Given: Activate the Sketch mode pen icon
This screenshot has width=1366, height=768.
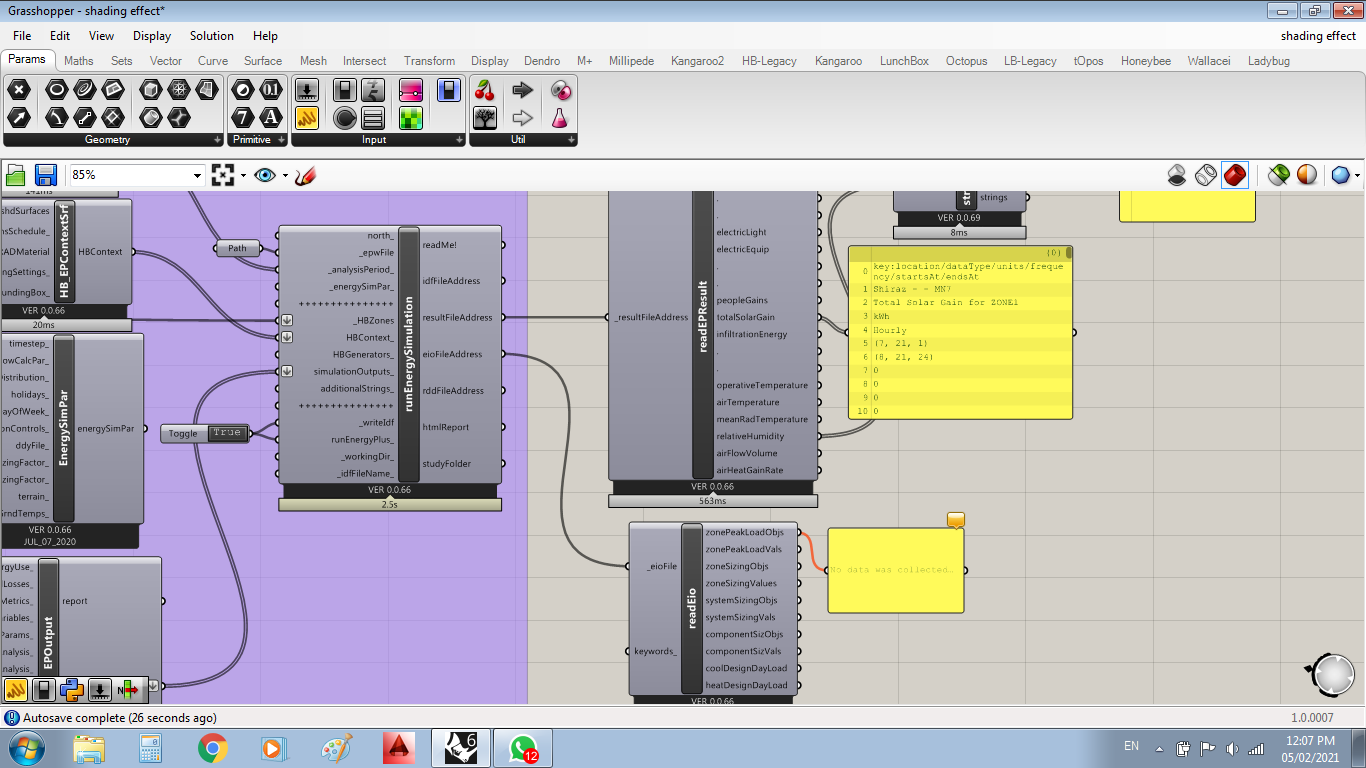Looking at the screenshot, I should pyautogui.click(x=306, y=175).
